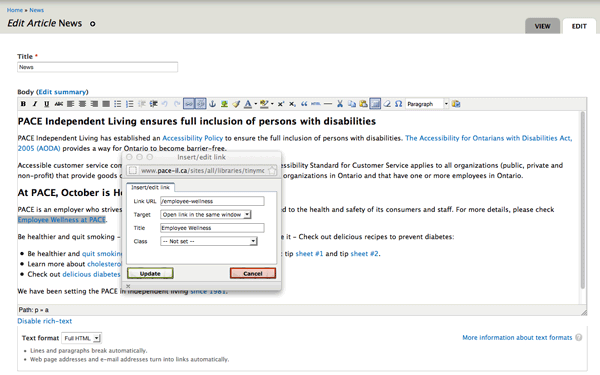Open the tip sheet #2 link
Screen dimensions: 600x375
[x=364, y=253]
